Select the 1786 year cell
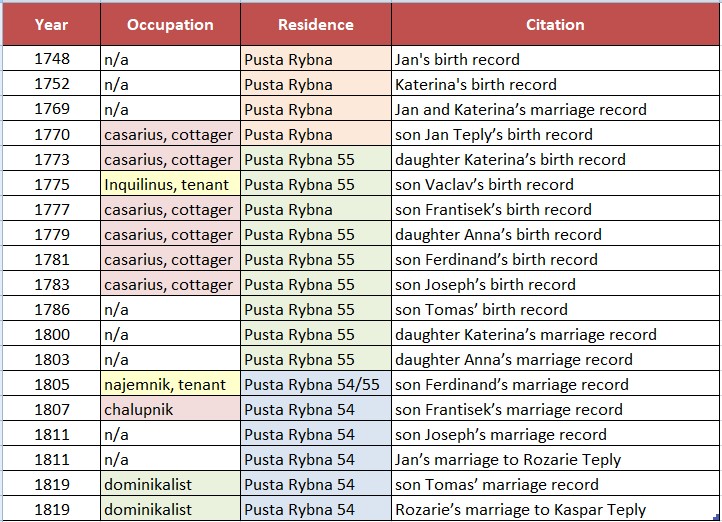 (51, 310)
